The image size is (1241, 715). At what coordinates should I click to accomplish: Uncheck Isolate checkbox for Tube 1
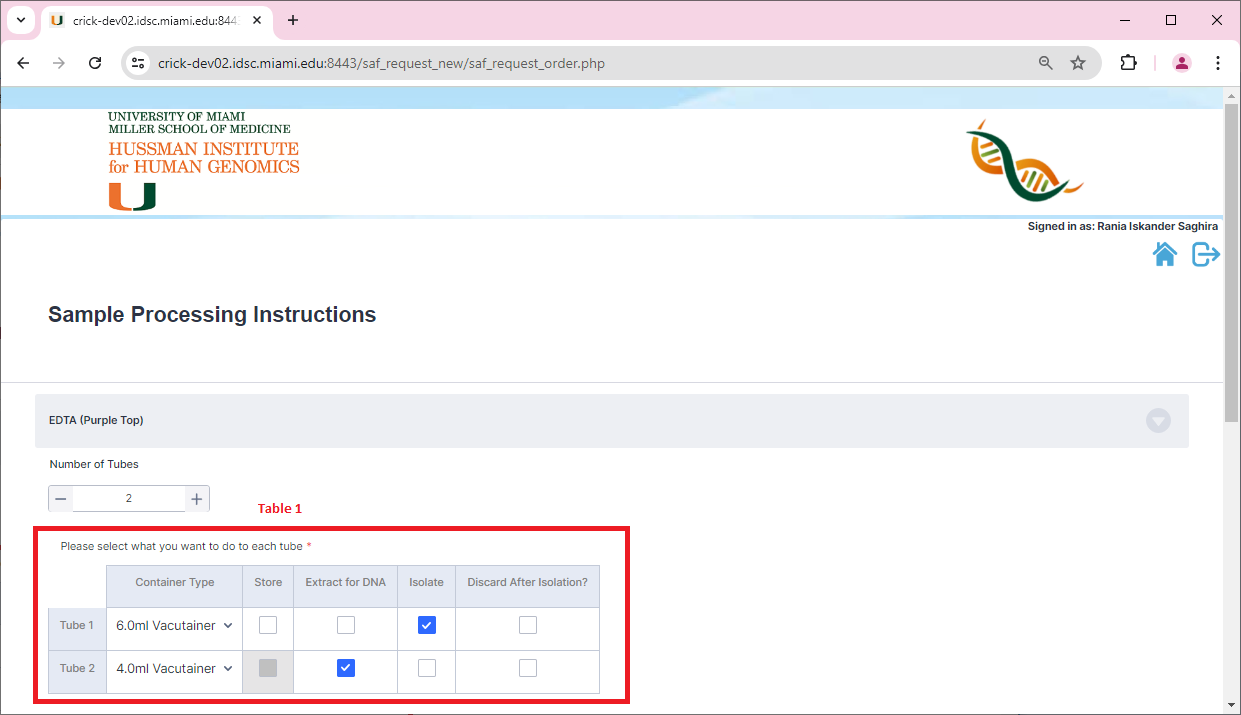coord(427,625)
